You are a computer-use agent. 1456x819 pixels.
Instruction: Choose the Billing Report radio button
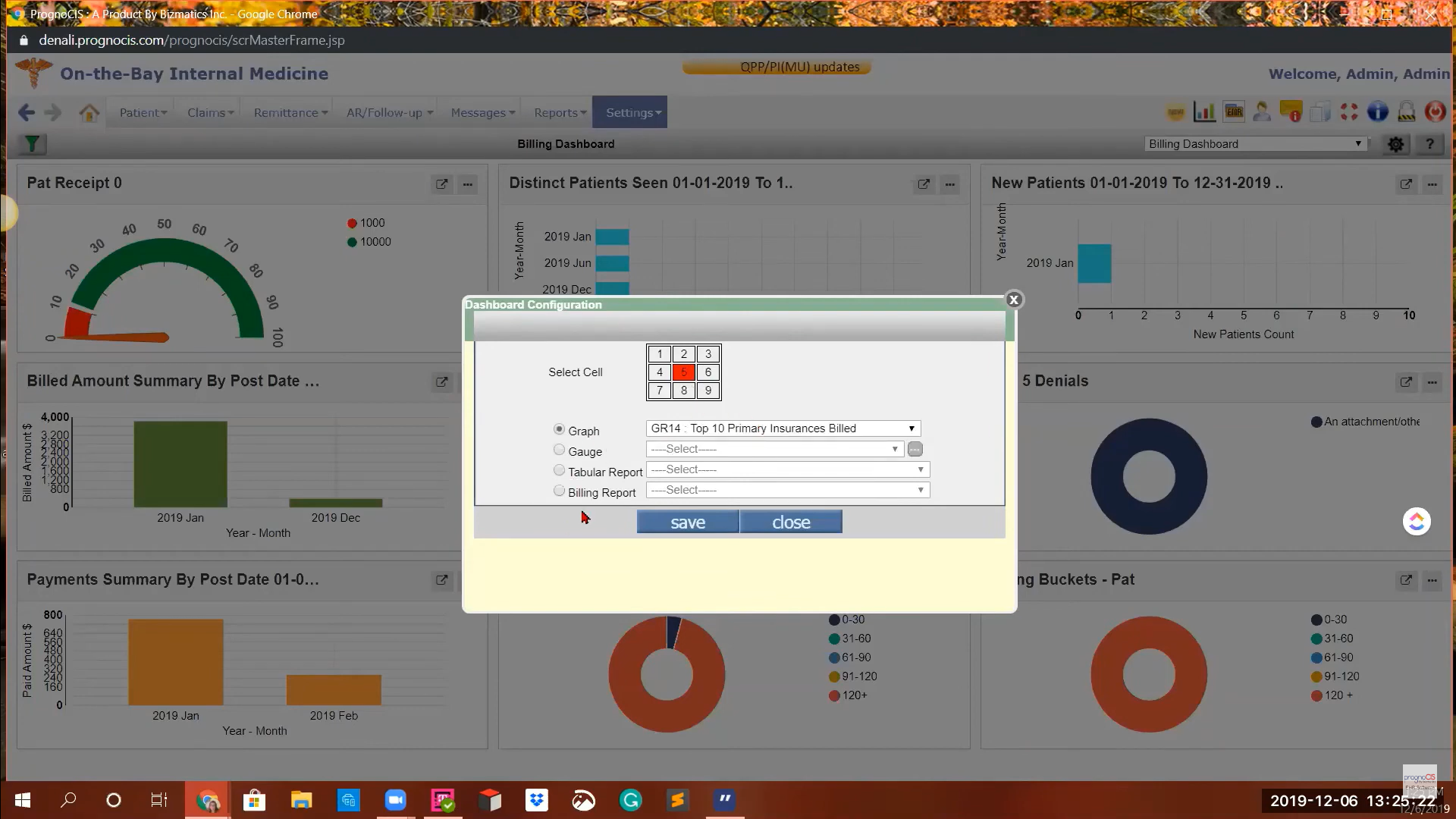click(x=559, y=491)
